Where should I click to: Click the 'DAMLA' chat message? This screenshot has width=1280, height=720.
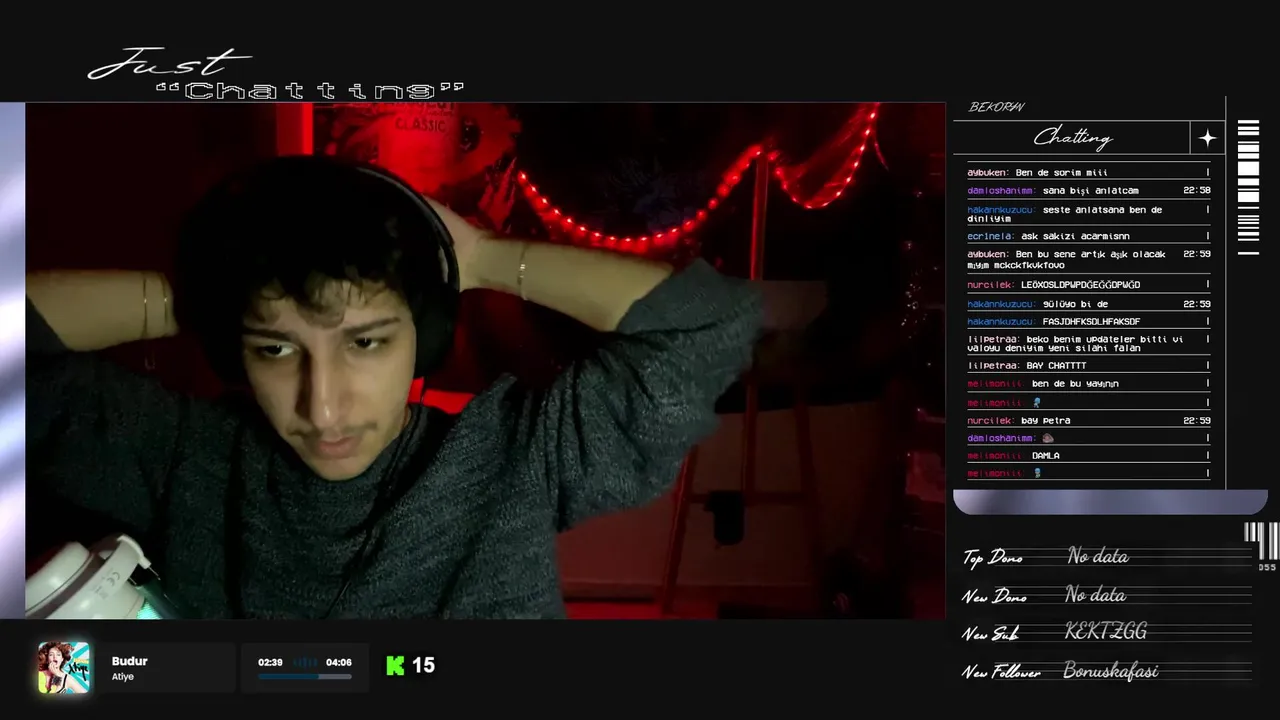pos(1045,456)
